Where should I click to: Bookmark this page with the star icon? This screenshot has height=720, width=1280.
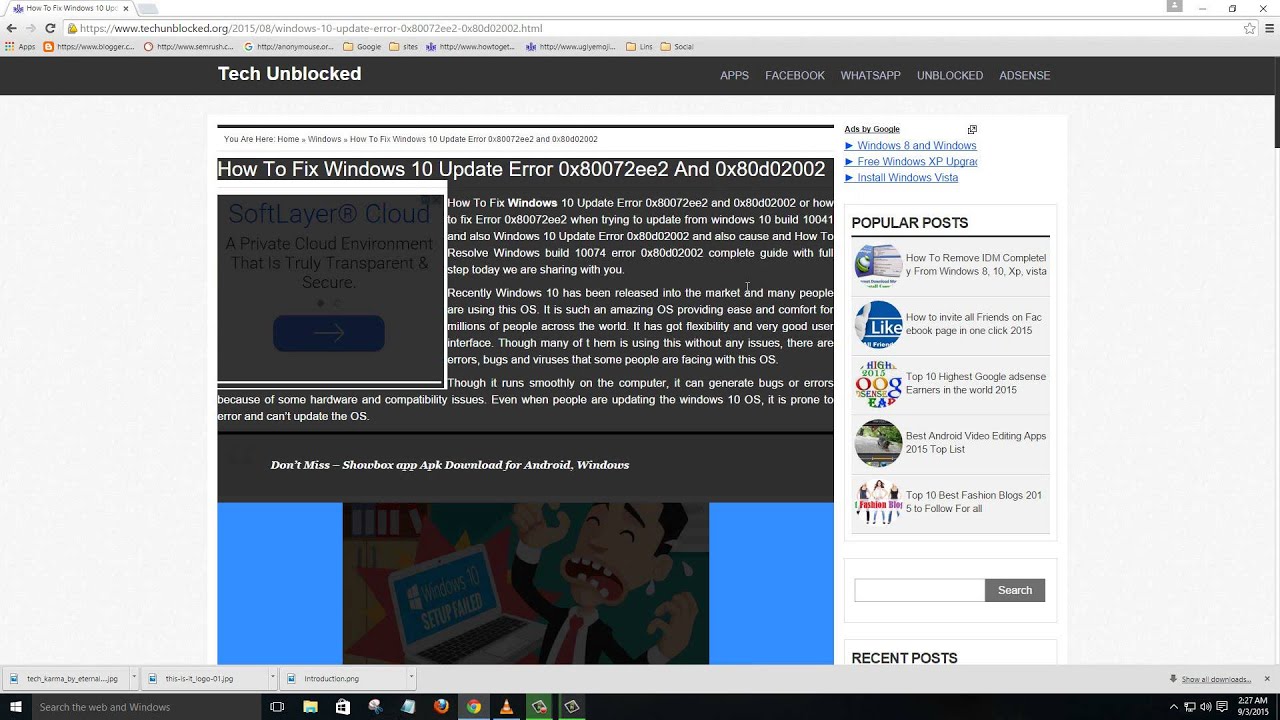tap(1249, 29)
